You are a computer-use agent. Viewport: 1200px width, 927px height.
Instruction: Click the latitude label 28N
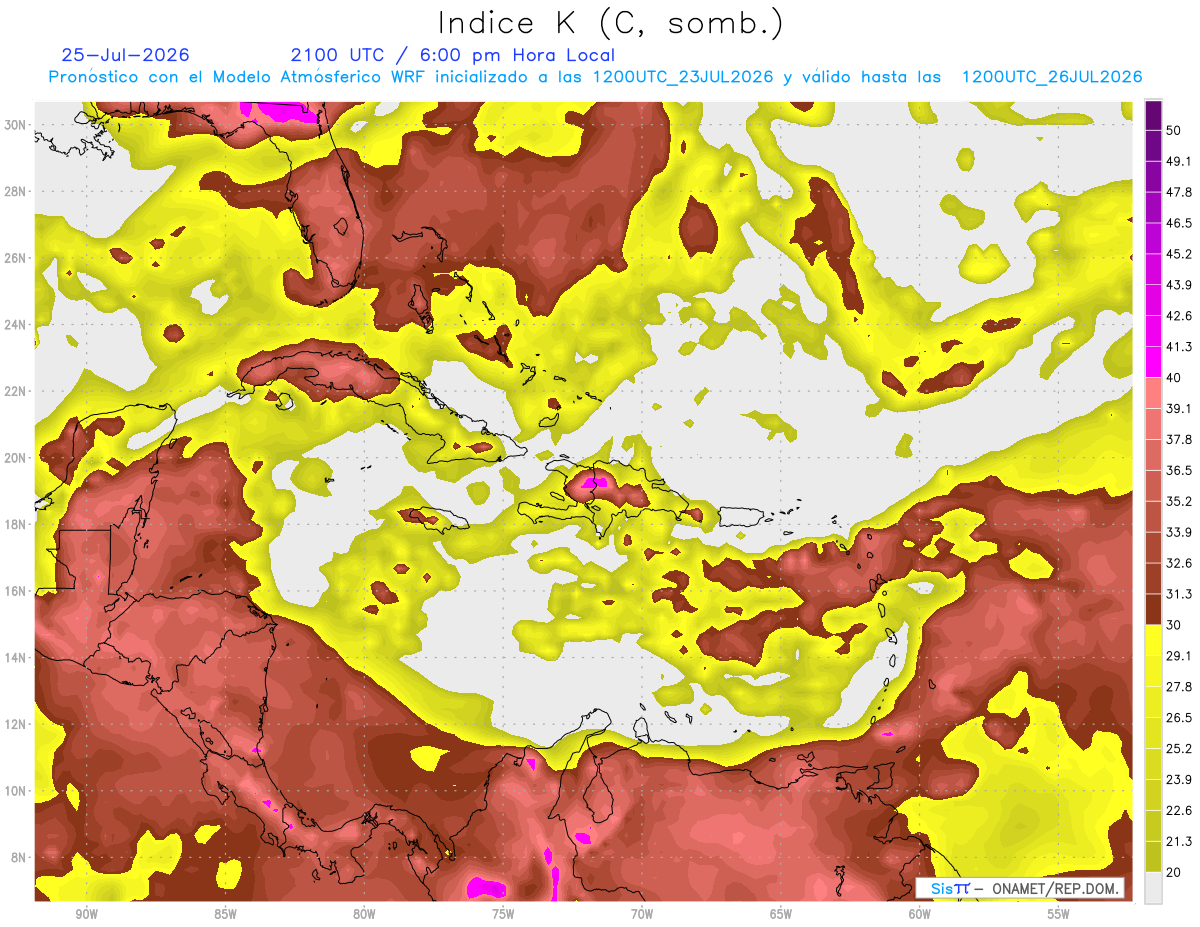click(15, 191)
